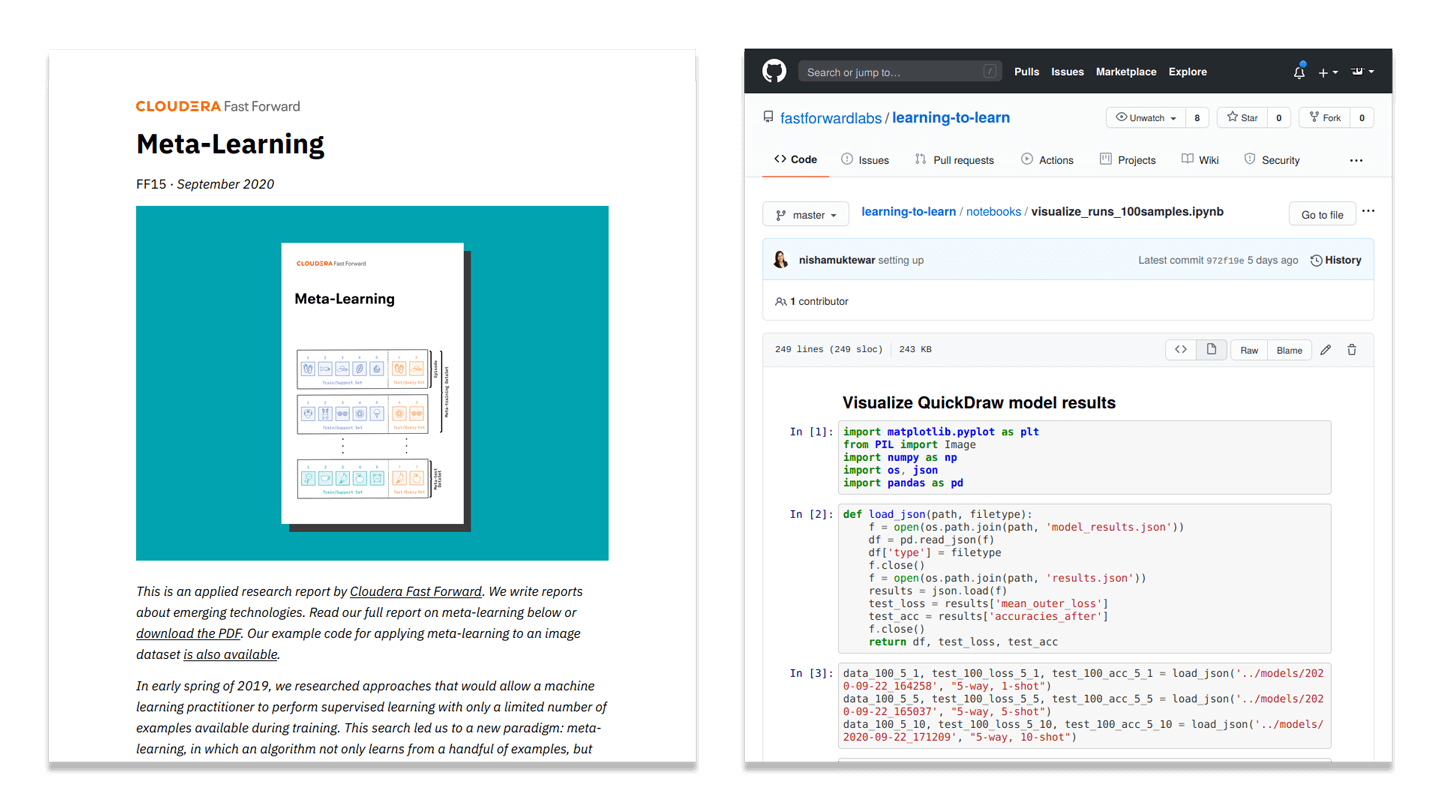Open the user avatar menu
1440x810 pixels.
[x=1363, y=72]
